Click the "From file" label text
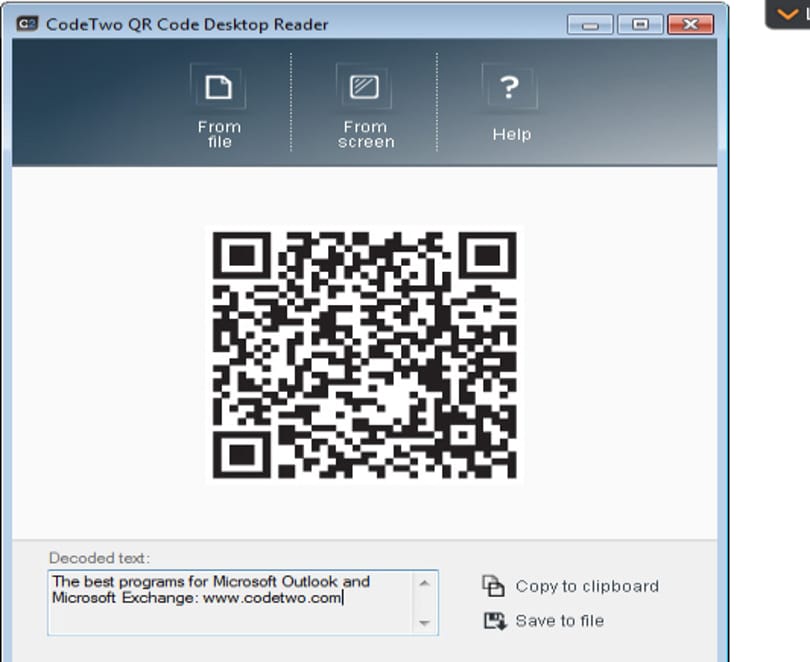The width and height of the screenshot is (810, 662). pyautogui.click(x=219, y=134)
